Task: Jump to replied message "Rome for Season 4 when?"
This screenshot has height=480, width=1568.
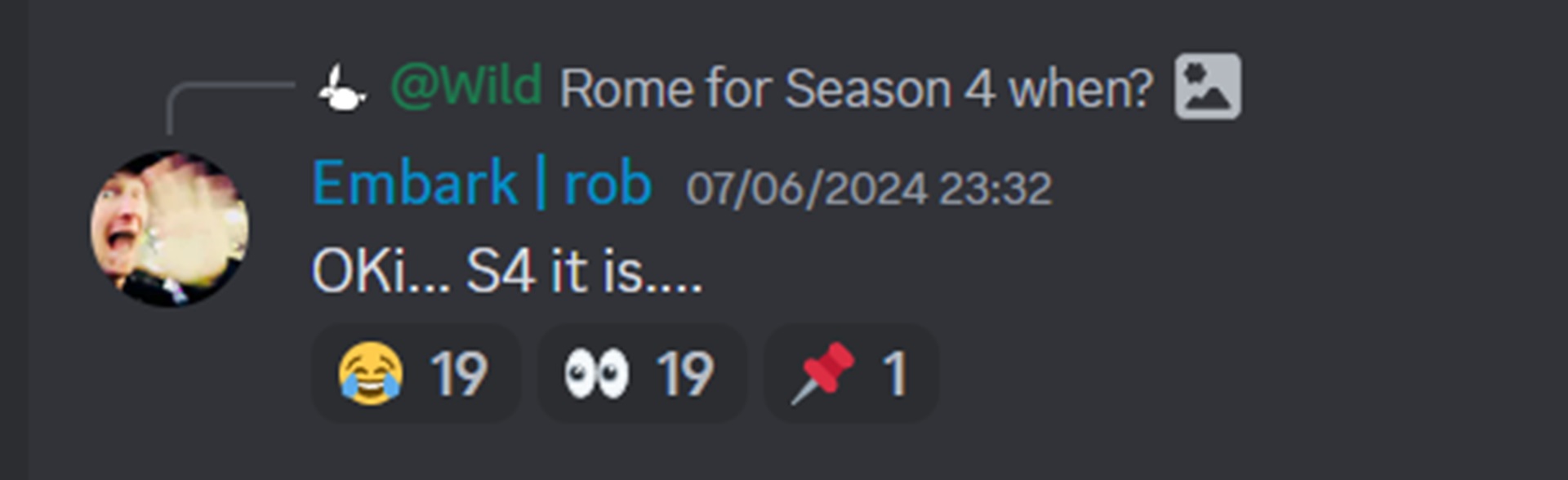Action: 856,87
